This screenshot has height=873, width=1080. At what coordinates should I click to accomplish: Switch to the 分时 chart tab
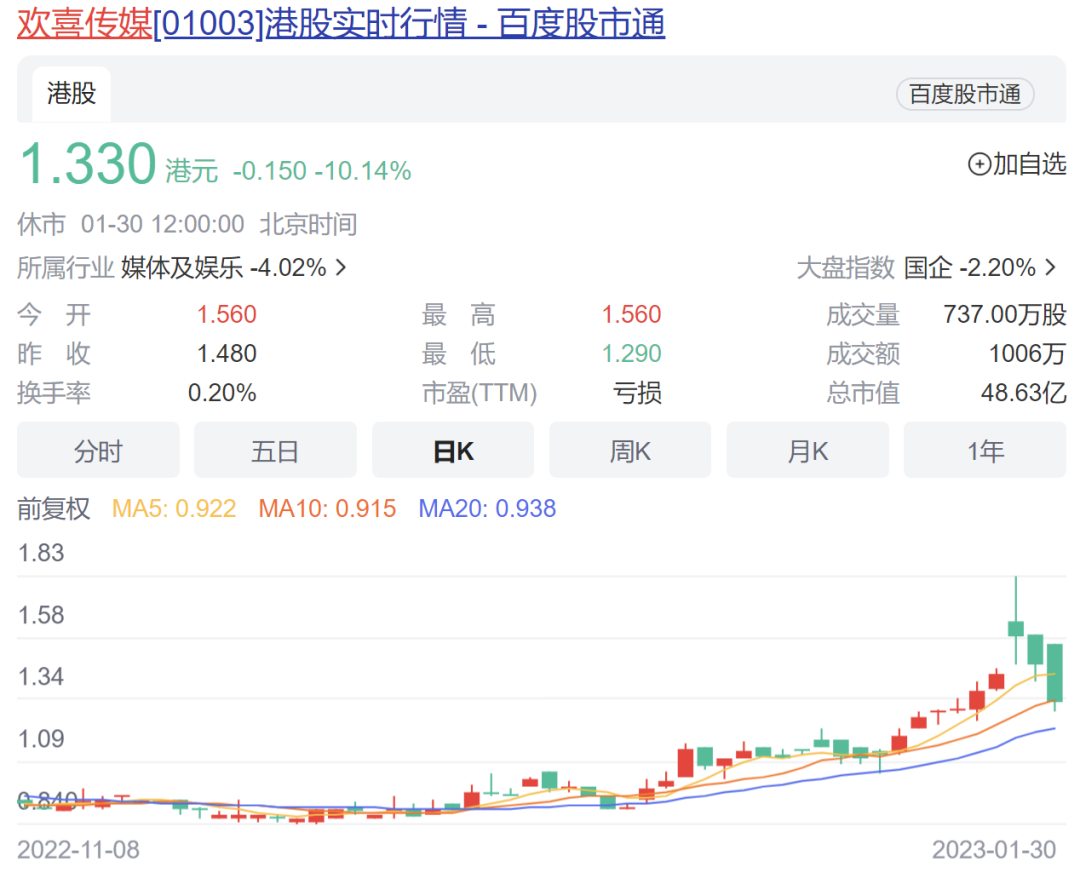click(98, 451)
